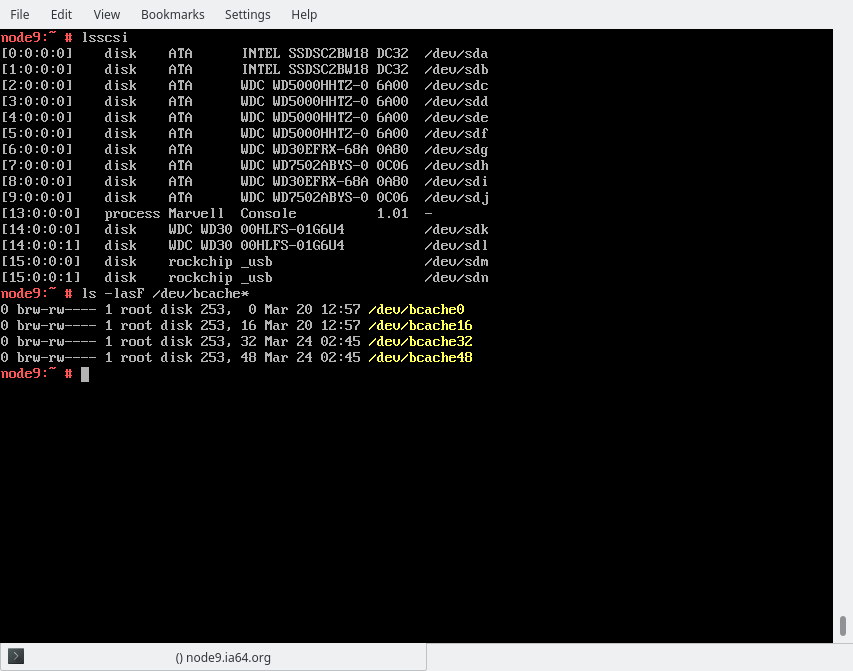
Task: Click the [13:0:0:0] SCSI address
Action: (x=41, y=213)
